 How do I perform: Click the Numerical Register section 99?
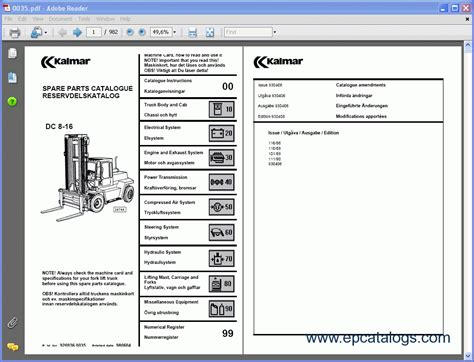pyautogui.click(x=188, y=333)
